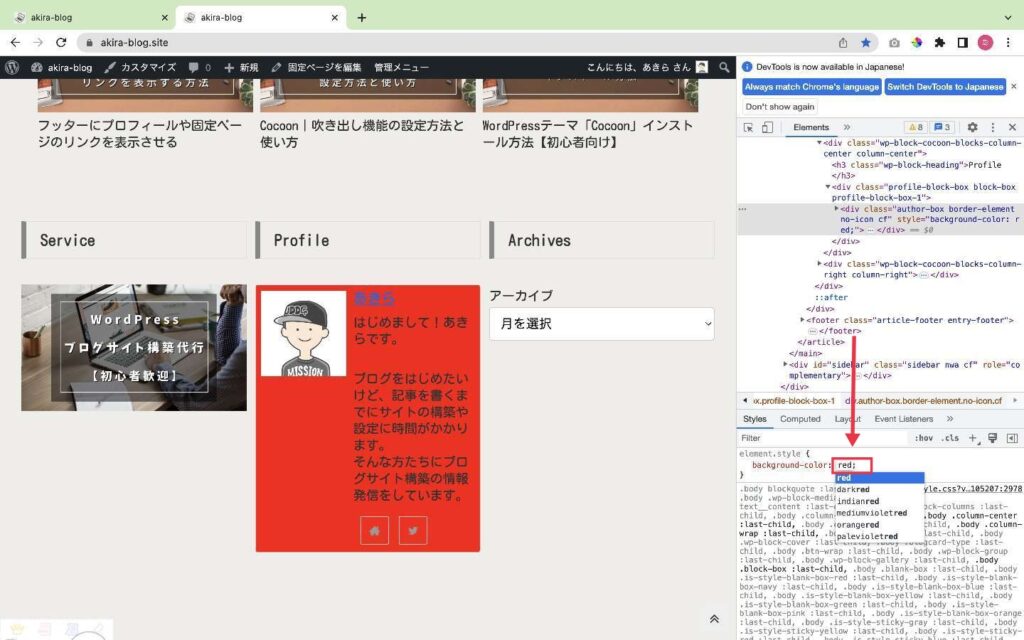Viewport: 1024px width, 640px height.
Task: Click the profile avatar image
Action: click(x=304, y=334)
